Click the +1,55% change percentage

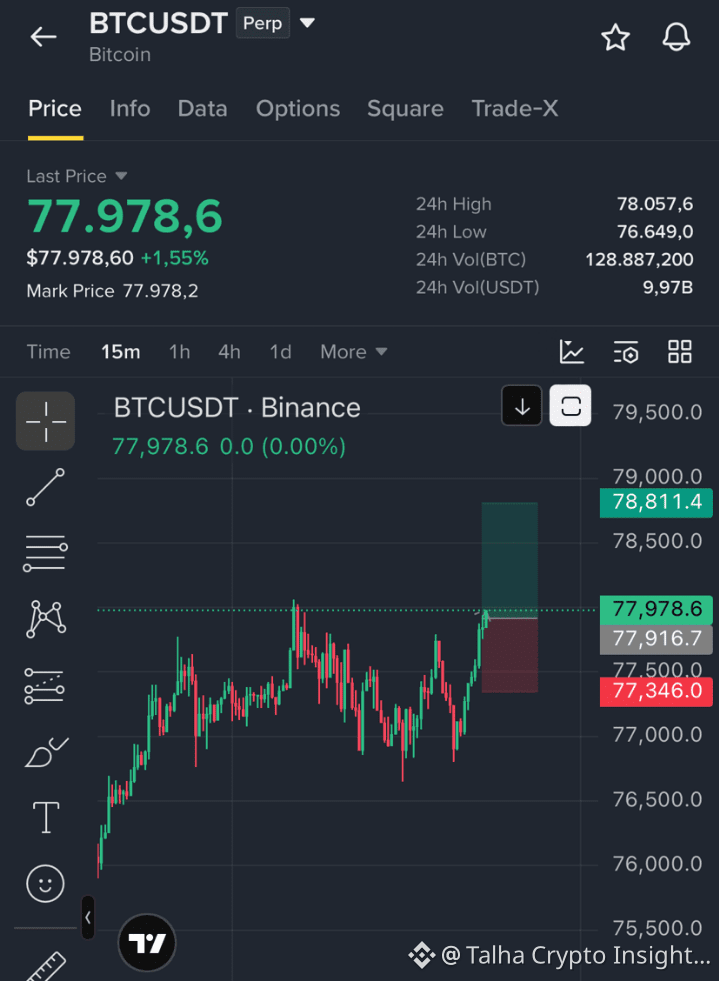point(175,258)
